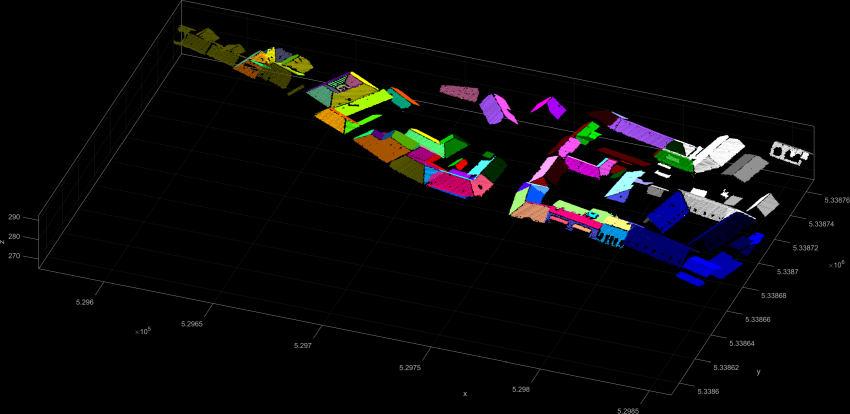
Task: Click the white perforated roof at far right
Action: coord(790,152)
